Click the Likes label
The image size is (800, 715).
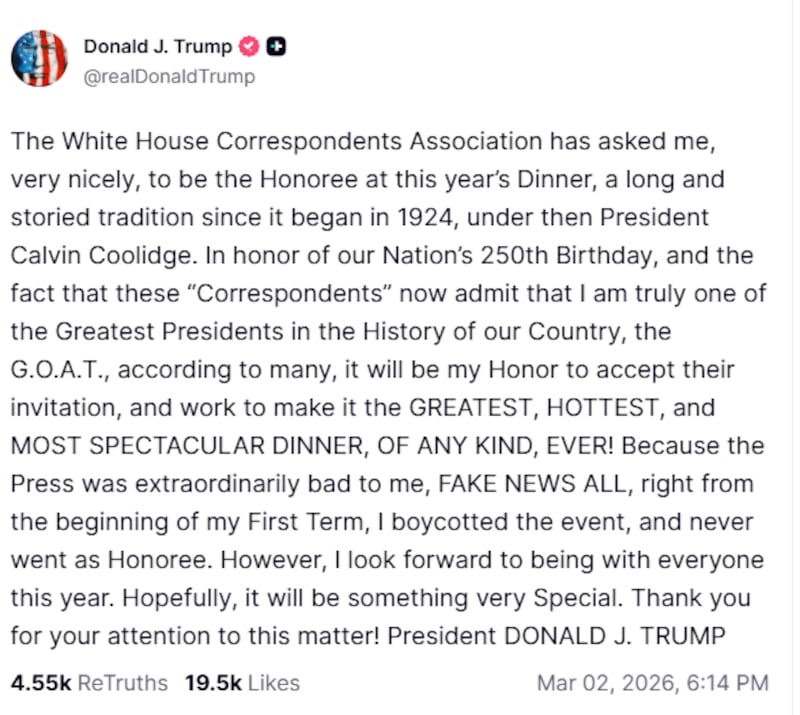pyautogui.click(x=273, y=683)
